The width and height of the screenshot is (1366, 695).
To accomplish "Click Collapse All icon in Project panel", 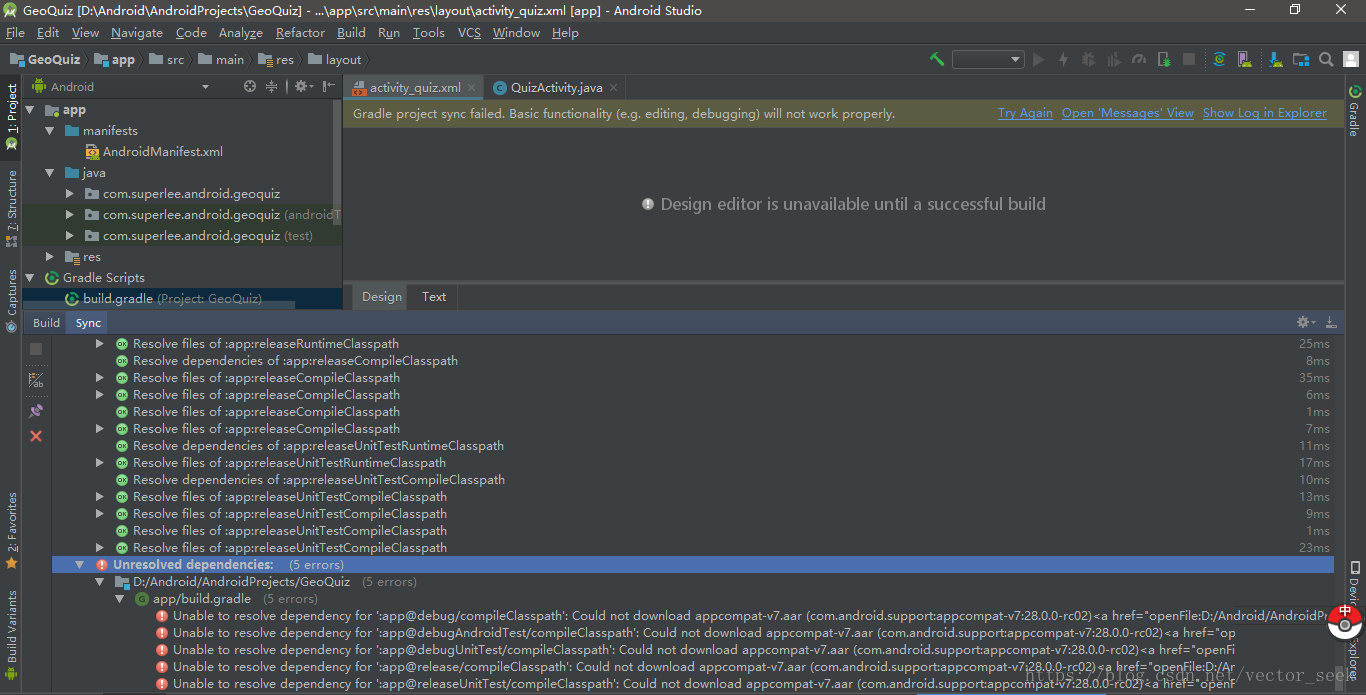I will [x=271, y=87].
